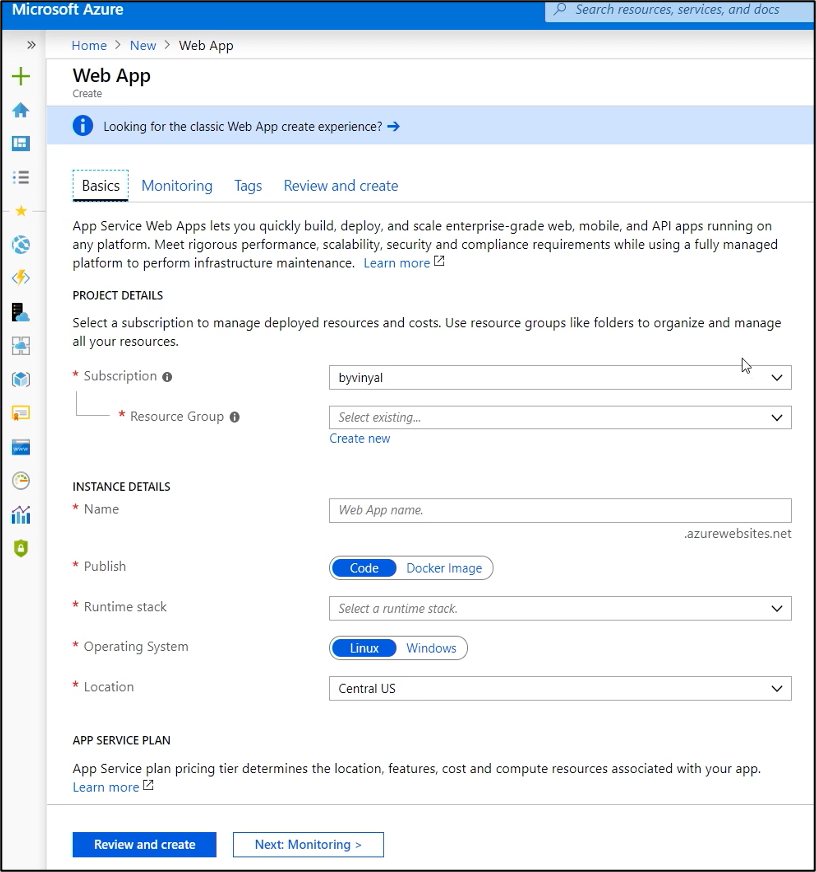Open the Runtime stack dropdown
This screenshot has width=816, height=872.
(559, 608)
